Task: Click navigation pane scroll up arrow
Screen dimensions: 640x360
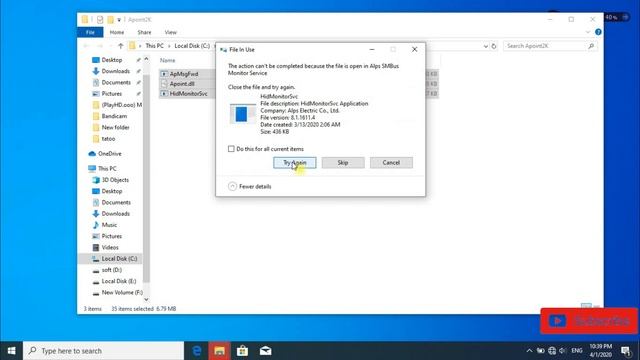Action: point(146,59)
